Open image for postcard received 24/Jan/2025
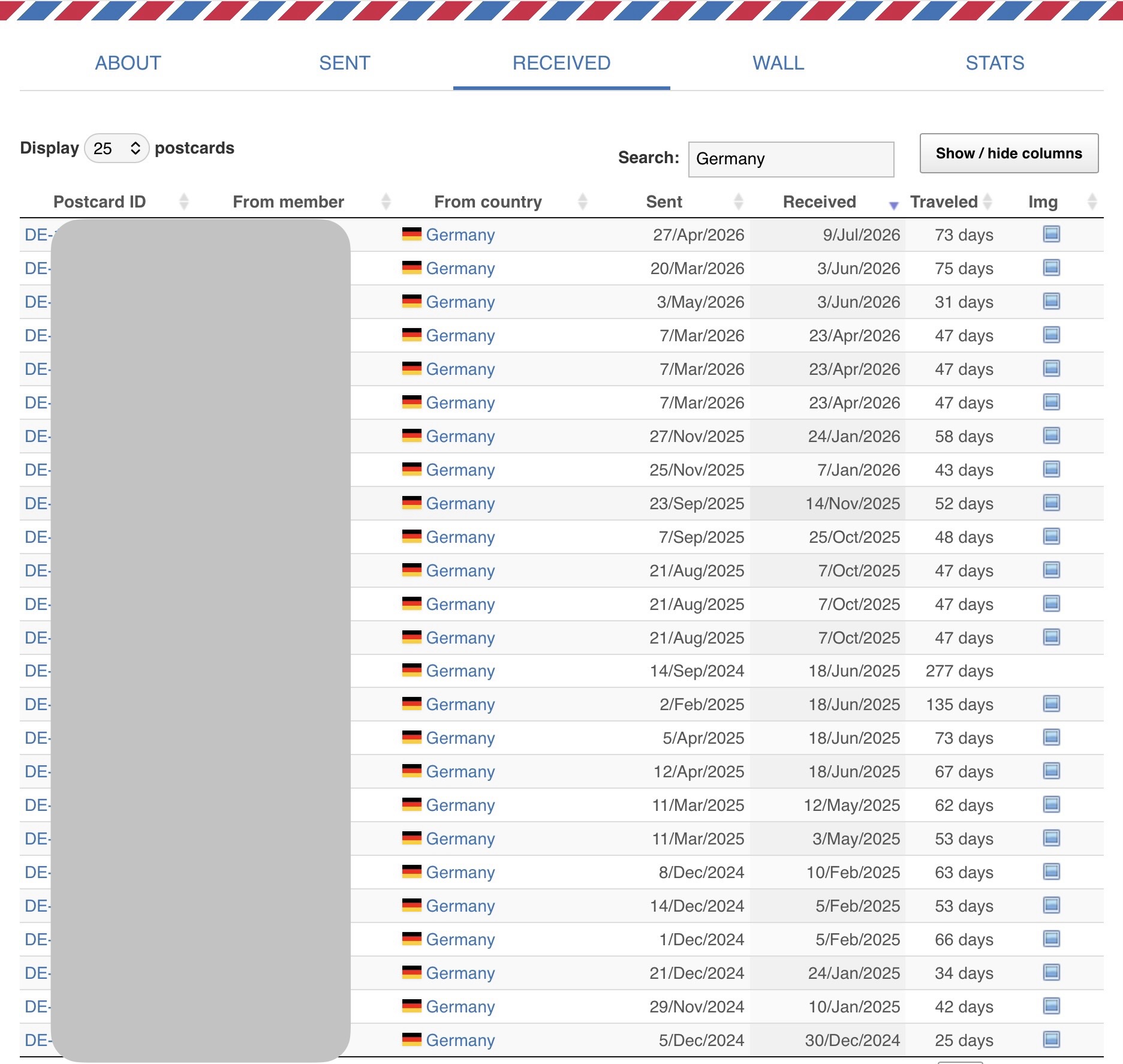Screen dimensions: 1123x1064 tap(1051, 972)
